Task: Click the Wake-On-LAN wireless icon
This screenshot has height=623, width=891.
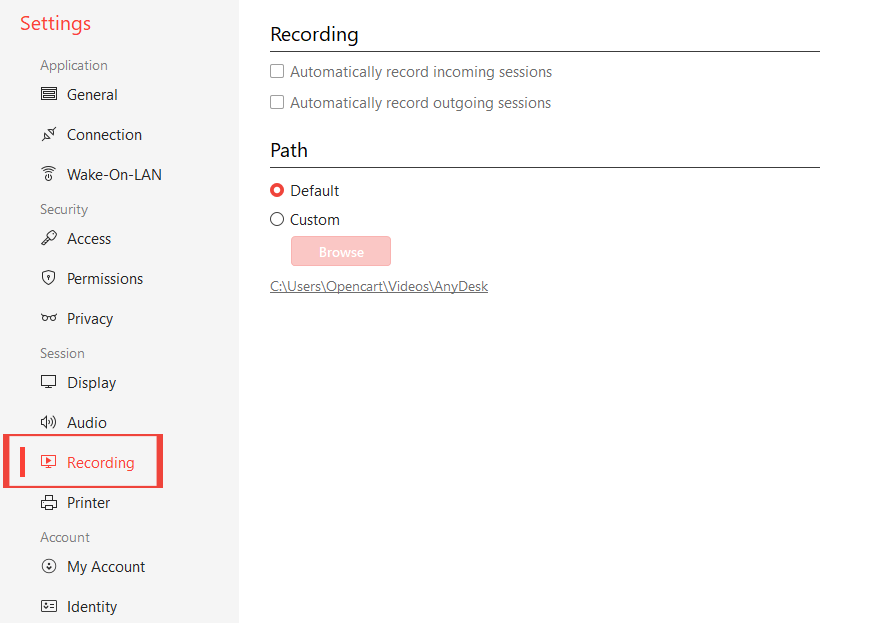Action: point(49,175)
